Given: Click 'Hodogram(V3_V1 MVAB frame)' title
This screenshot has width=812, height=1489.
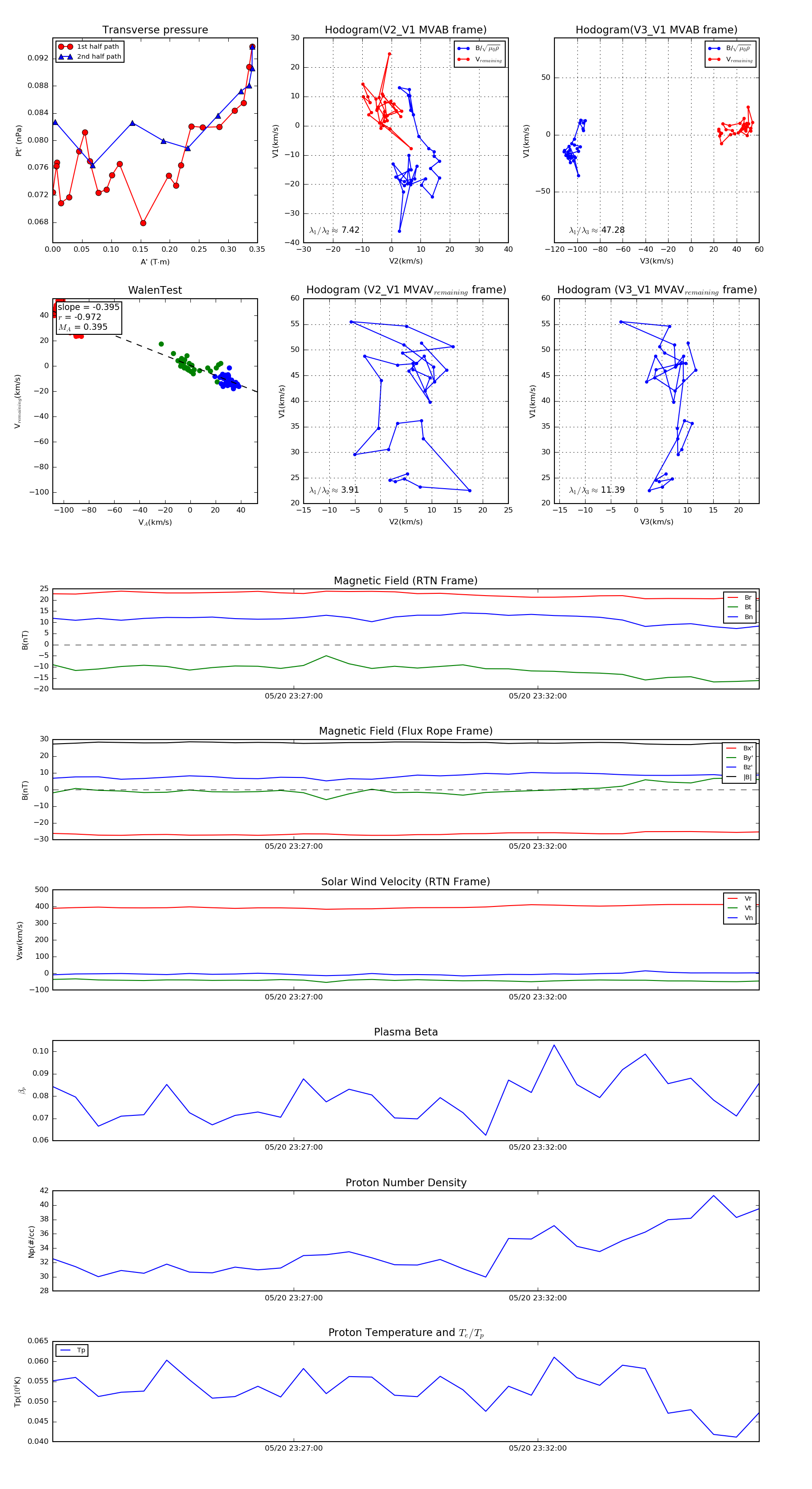Looking at the screenshot, I should 656,30.
